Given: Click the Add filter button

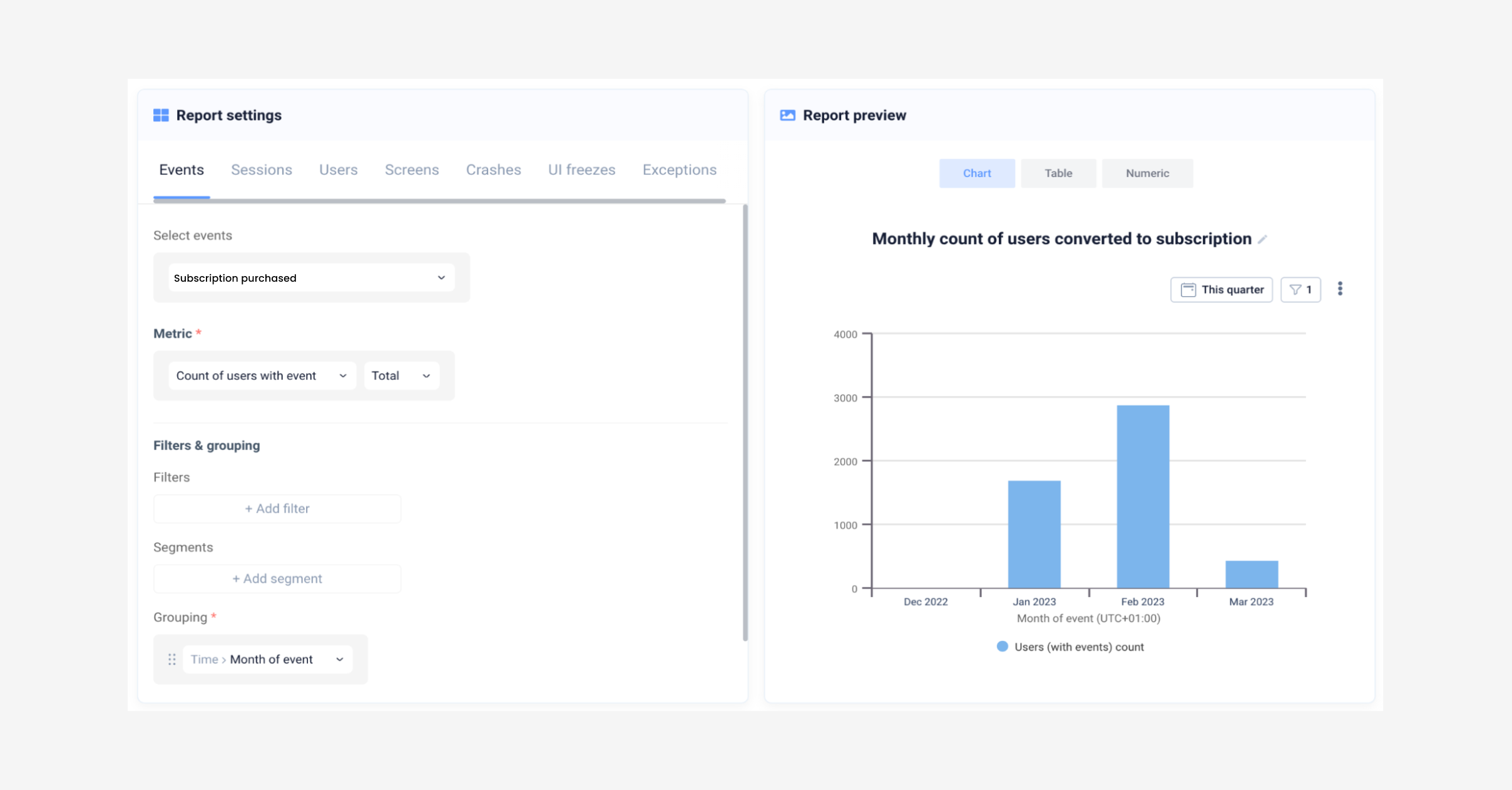Looking at the screenshot, I should point(277,508).
